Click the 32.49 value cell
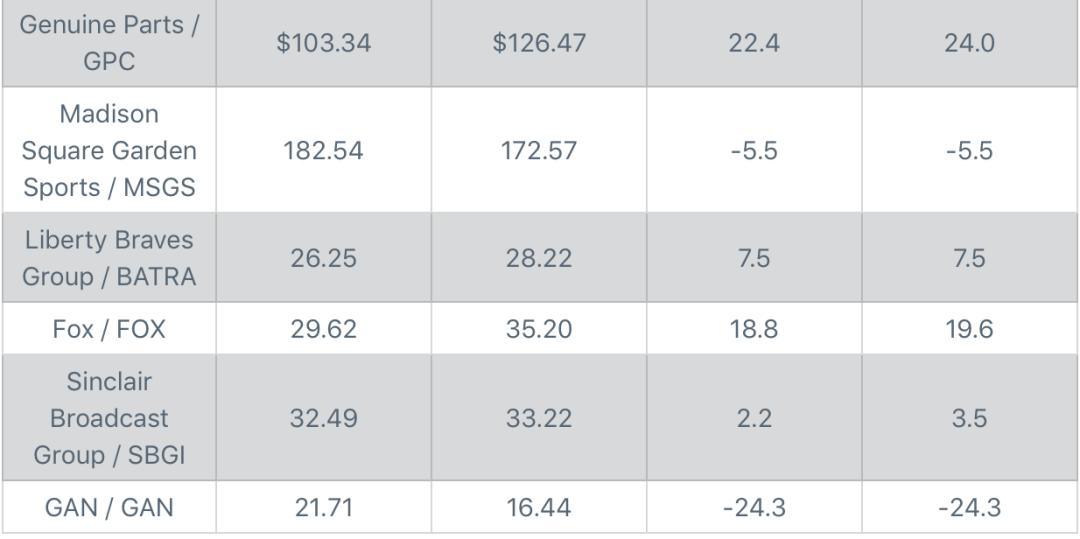This screenshot has width=1080, height=539. (324, 418)
